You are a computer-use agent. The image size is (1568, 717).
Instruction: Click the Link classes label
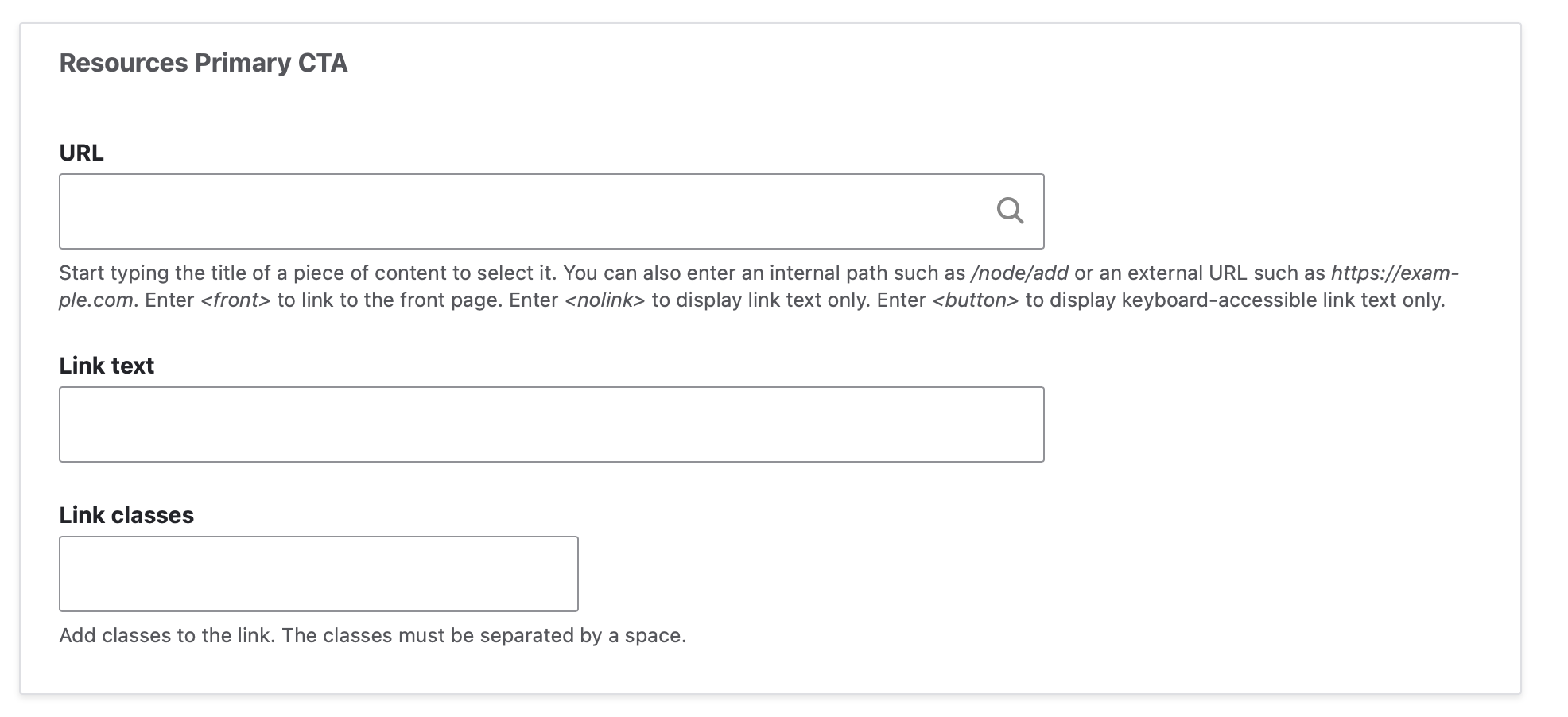[126, 515]
